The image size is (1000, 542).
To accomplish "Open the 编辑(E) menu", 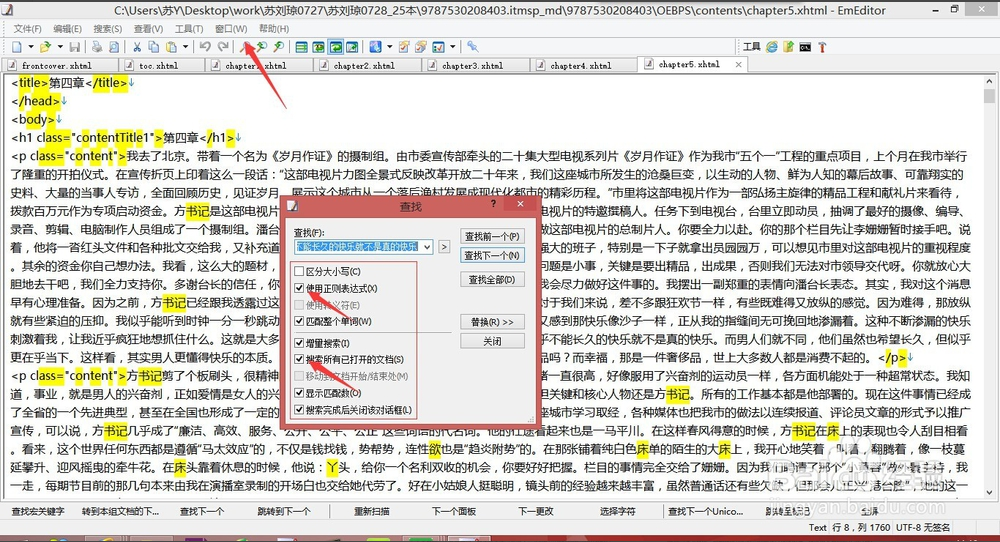I will click(67, 29).
